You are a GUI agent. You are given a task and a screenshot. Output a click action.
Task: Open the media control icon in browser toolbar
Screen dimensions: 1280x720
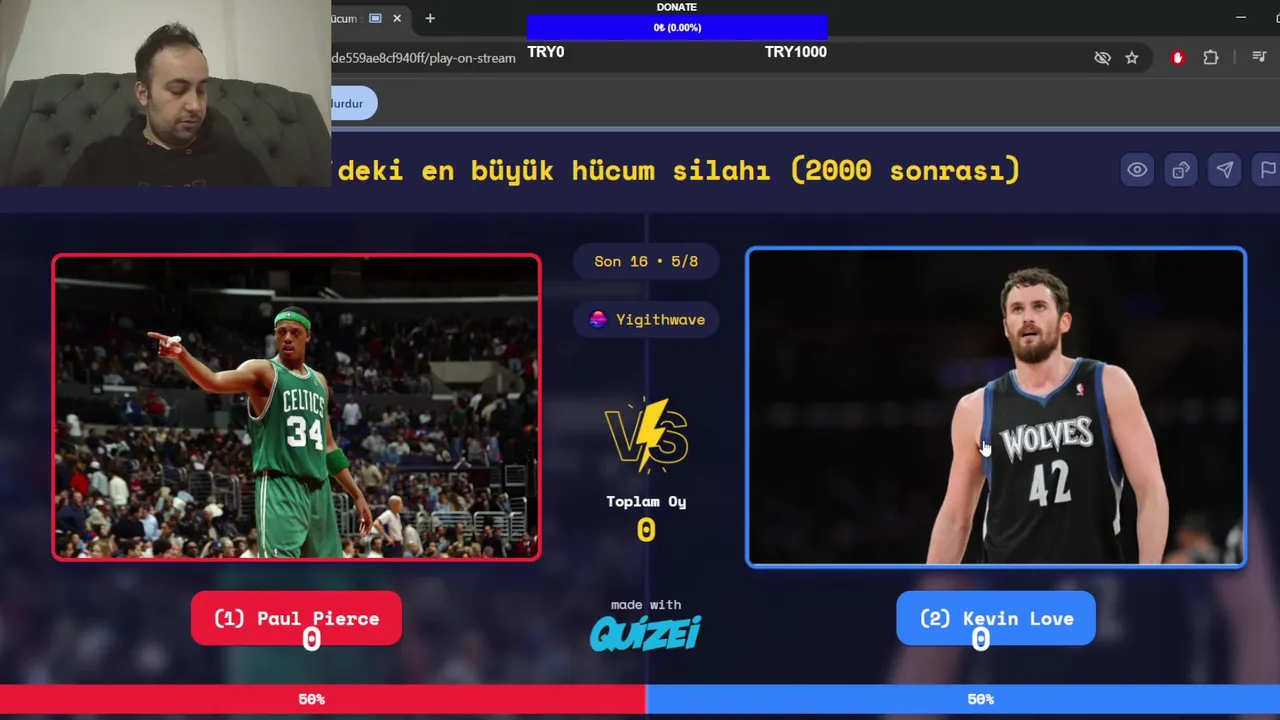pyautogui.click(x=1259, y=58)
